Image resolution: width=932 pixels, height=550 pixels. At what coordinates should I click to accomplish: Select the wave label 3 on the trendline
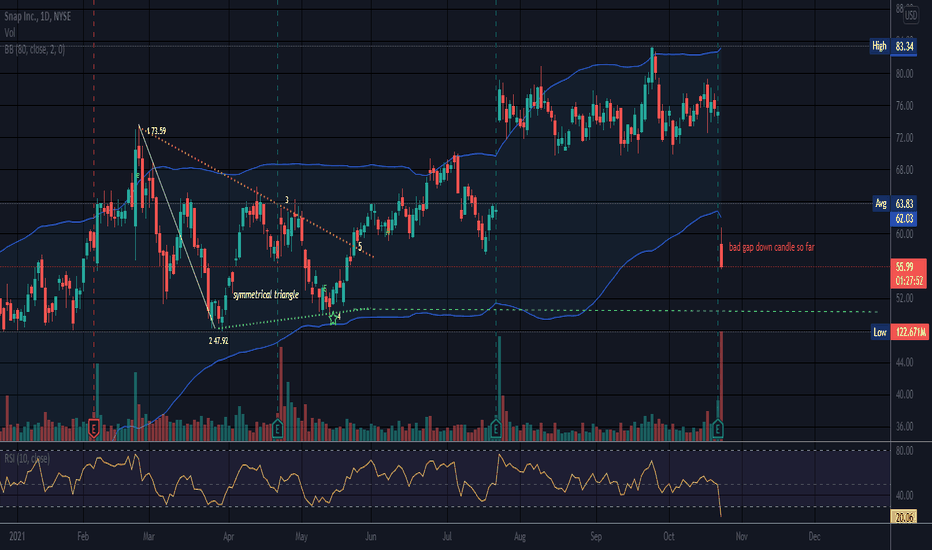[x=286, y=200]
